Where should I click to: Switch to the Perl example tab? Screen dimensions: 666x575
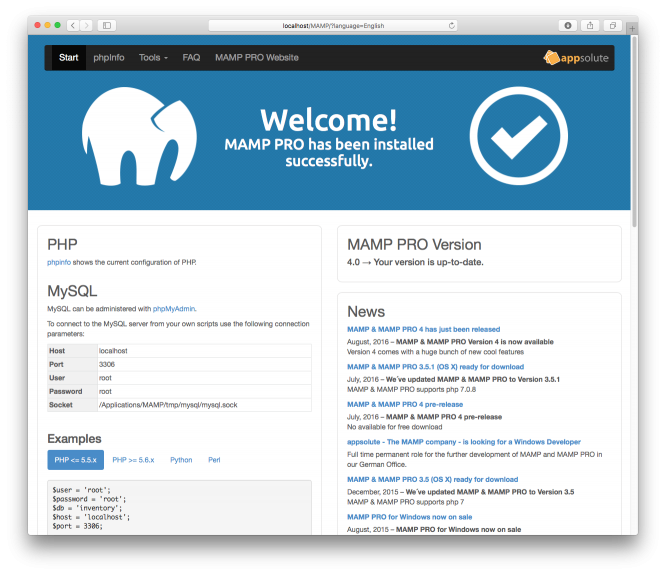214,460
